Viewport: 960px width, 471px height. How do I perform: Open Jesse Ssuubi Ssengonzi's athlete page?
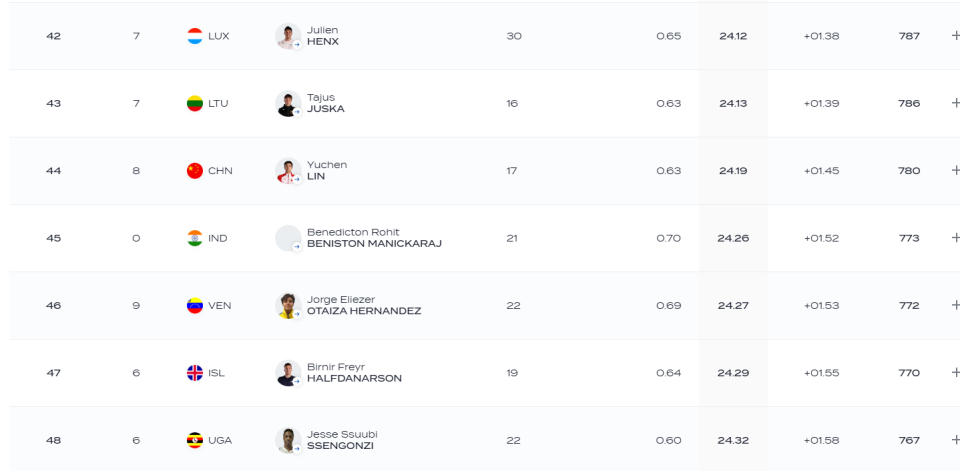tap(342, 440)
